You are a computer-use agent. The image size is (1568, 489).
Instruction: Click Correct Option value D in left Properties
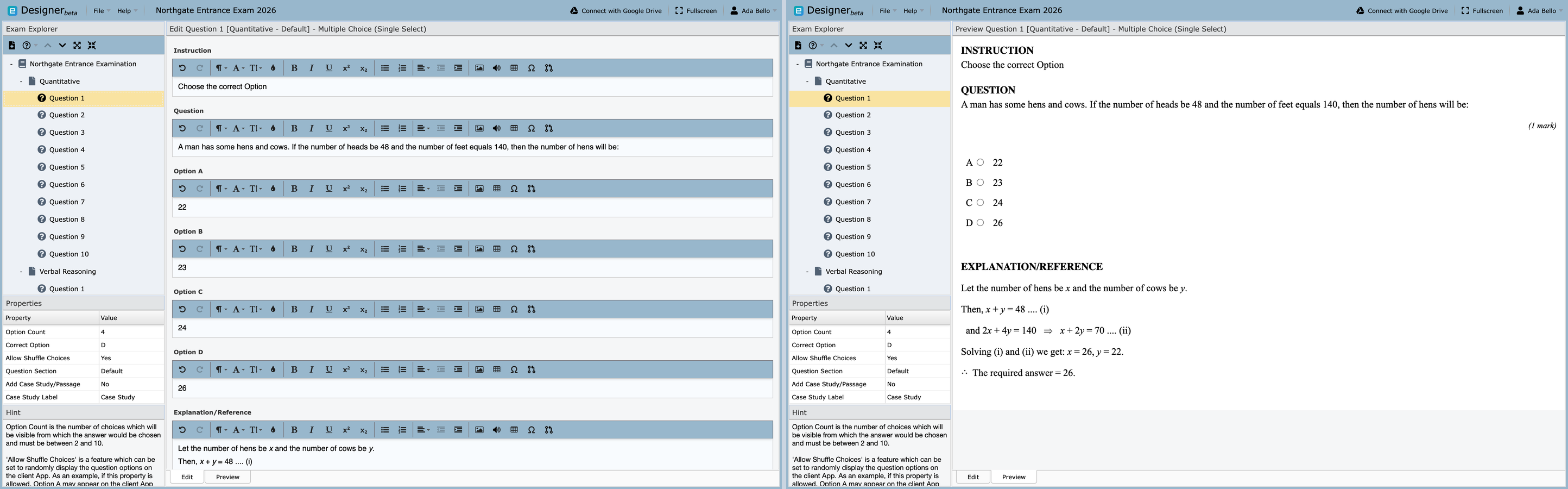click(x=131, y=345)
